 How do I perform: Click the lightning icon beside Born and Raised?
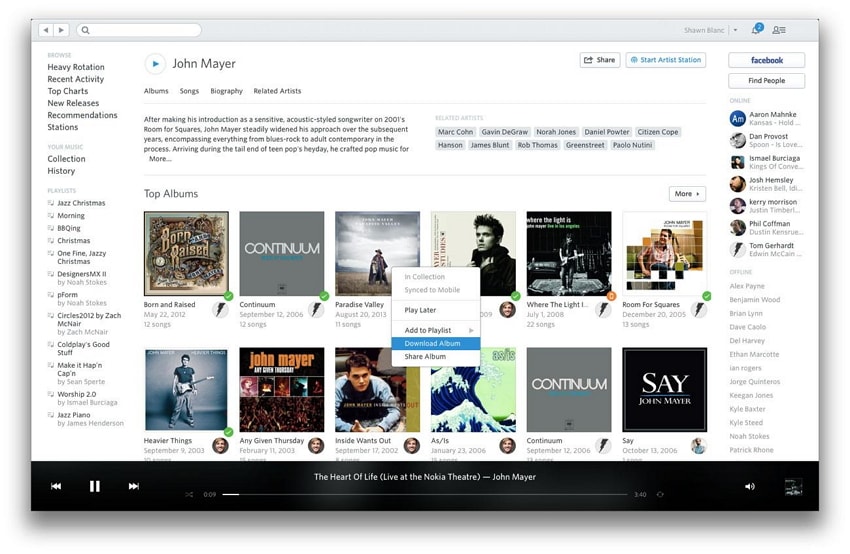point(220,310)
